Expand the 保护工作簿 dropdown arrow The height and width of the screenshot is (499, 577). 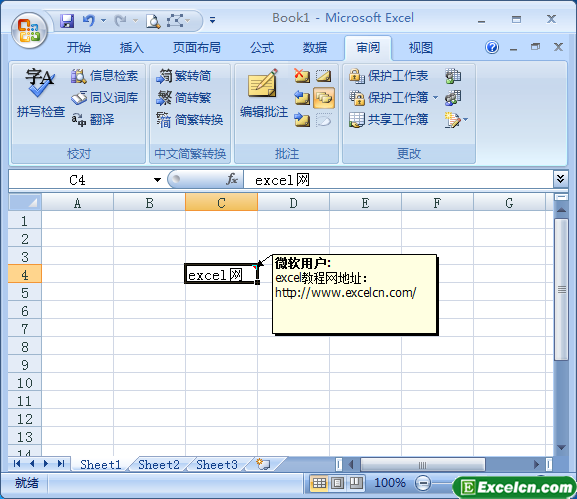click(x=435, y=98)
